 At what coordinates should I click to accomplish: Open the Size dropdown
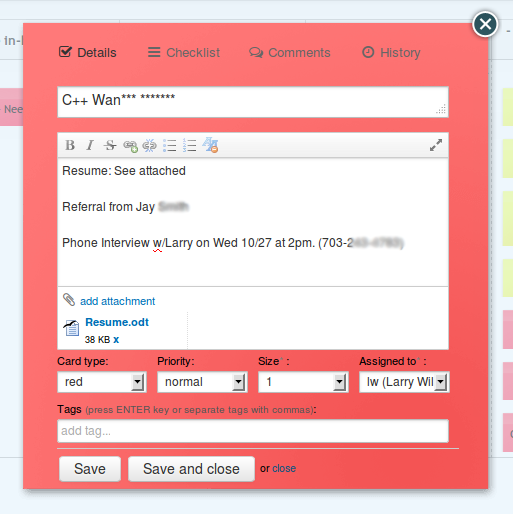[303, 382]
